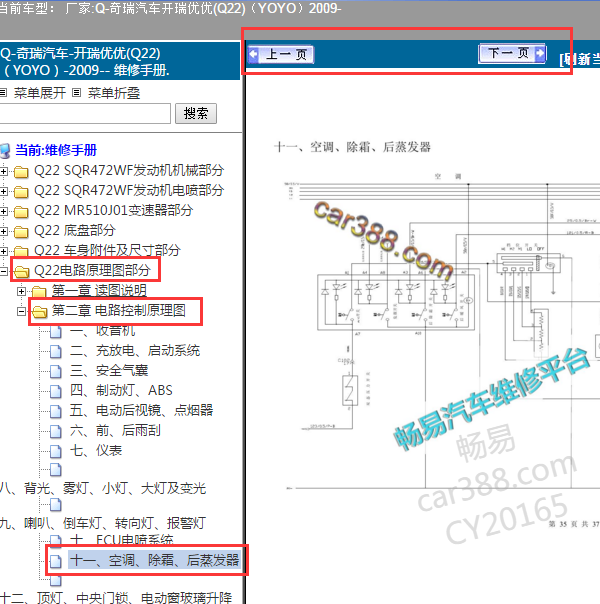The width and height of the screenshot is (600, 604).
Task: Click folder icon of Q22 底盘部分
Action: (21, 232)
